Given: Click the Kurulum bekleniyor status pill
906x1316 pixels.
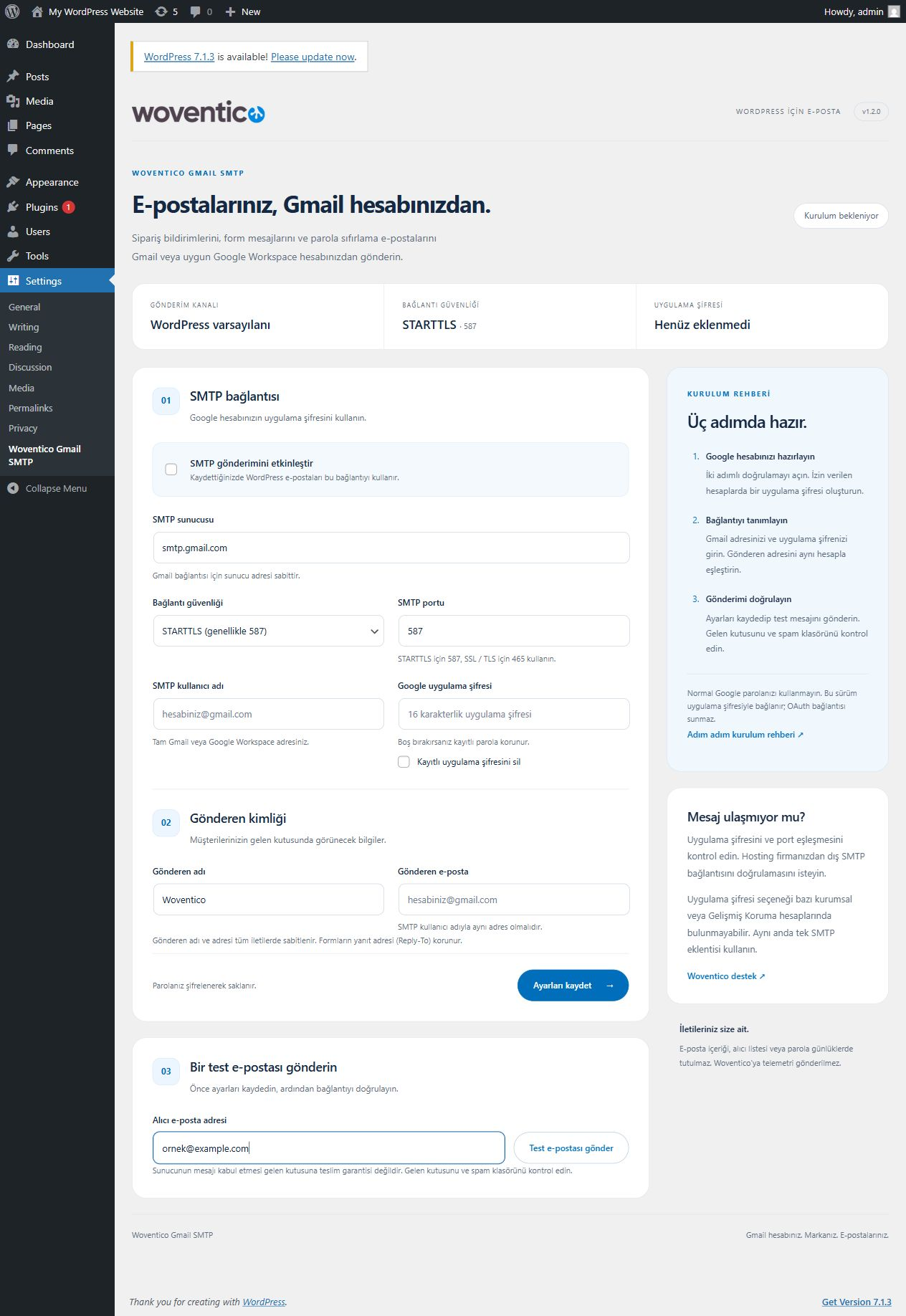Looking at the screenshot, I should click(841, 216).
